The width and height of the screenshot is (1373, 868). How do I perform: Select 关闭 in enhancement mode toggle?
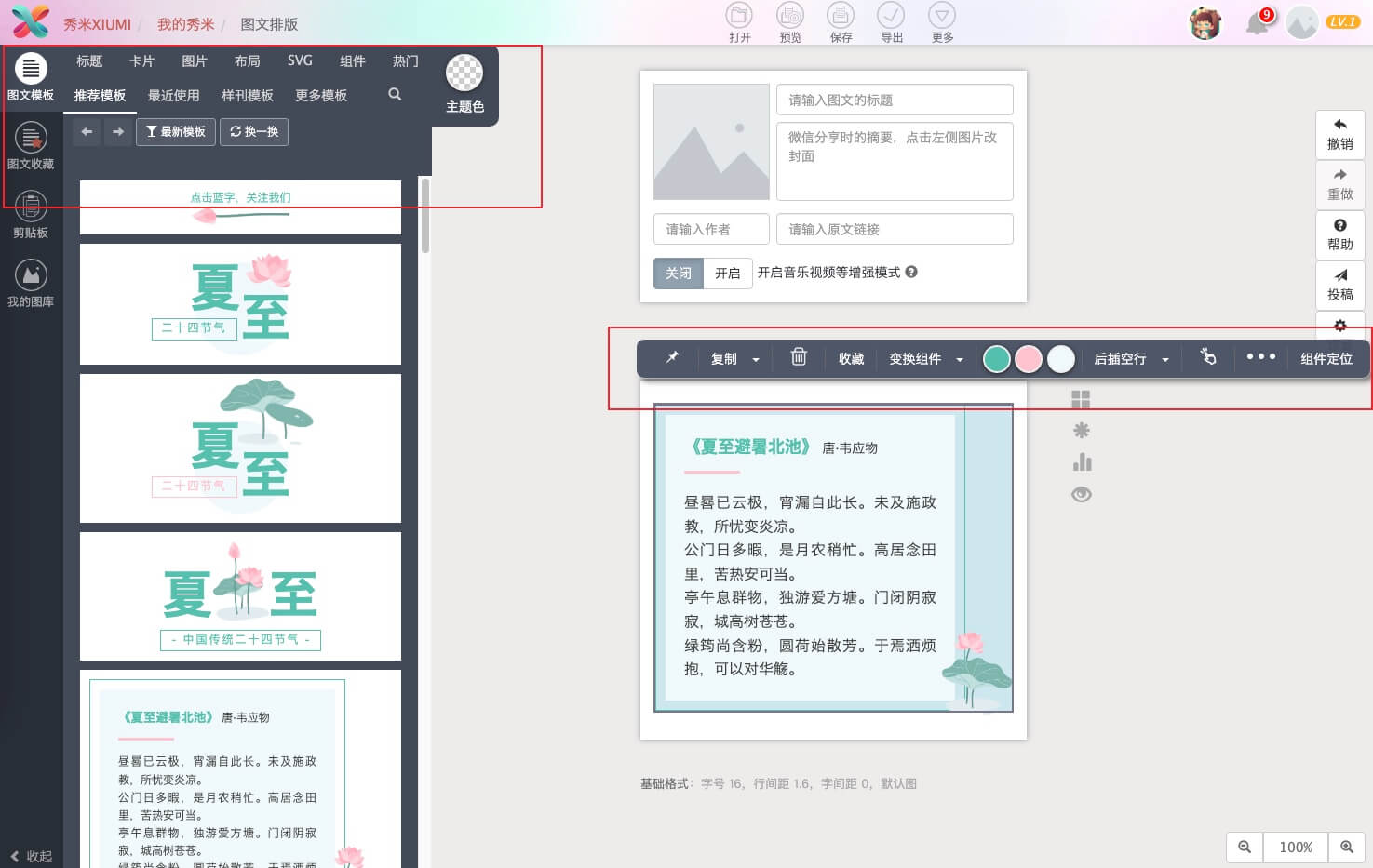679,274
